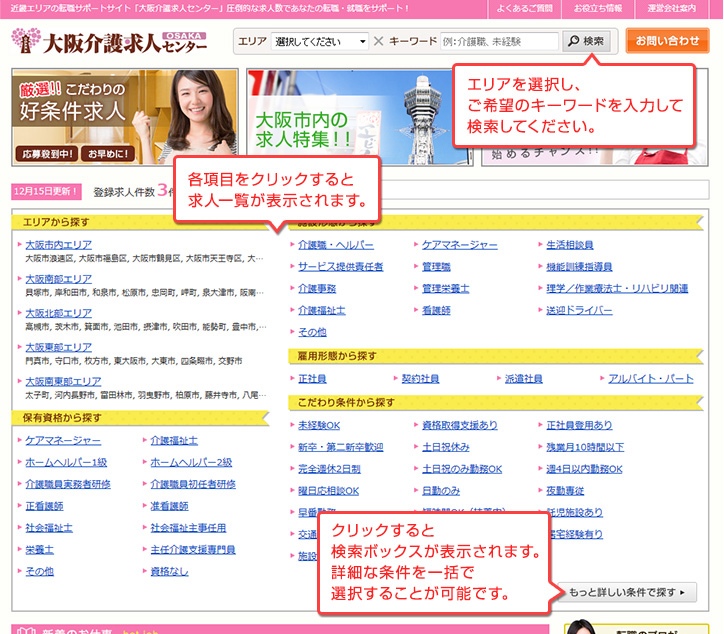This screenshot has height=634, width=724.
Task: Select the 管理栄養士 link
Action: point(446,288)
